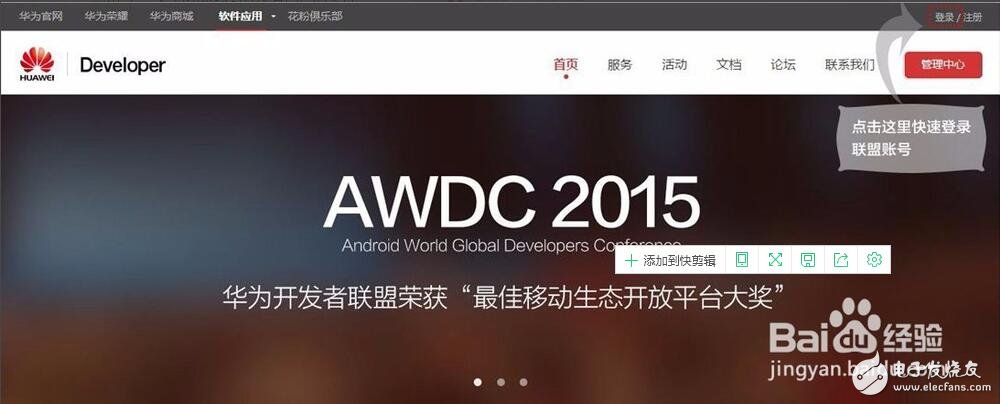1000x404 pixels.
Task: Click the 登录 link at top right
Action: click(x=943, y=17)
